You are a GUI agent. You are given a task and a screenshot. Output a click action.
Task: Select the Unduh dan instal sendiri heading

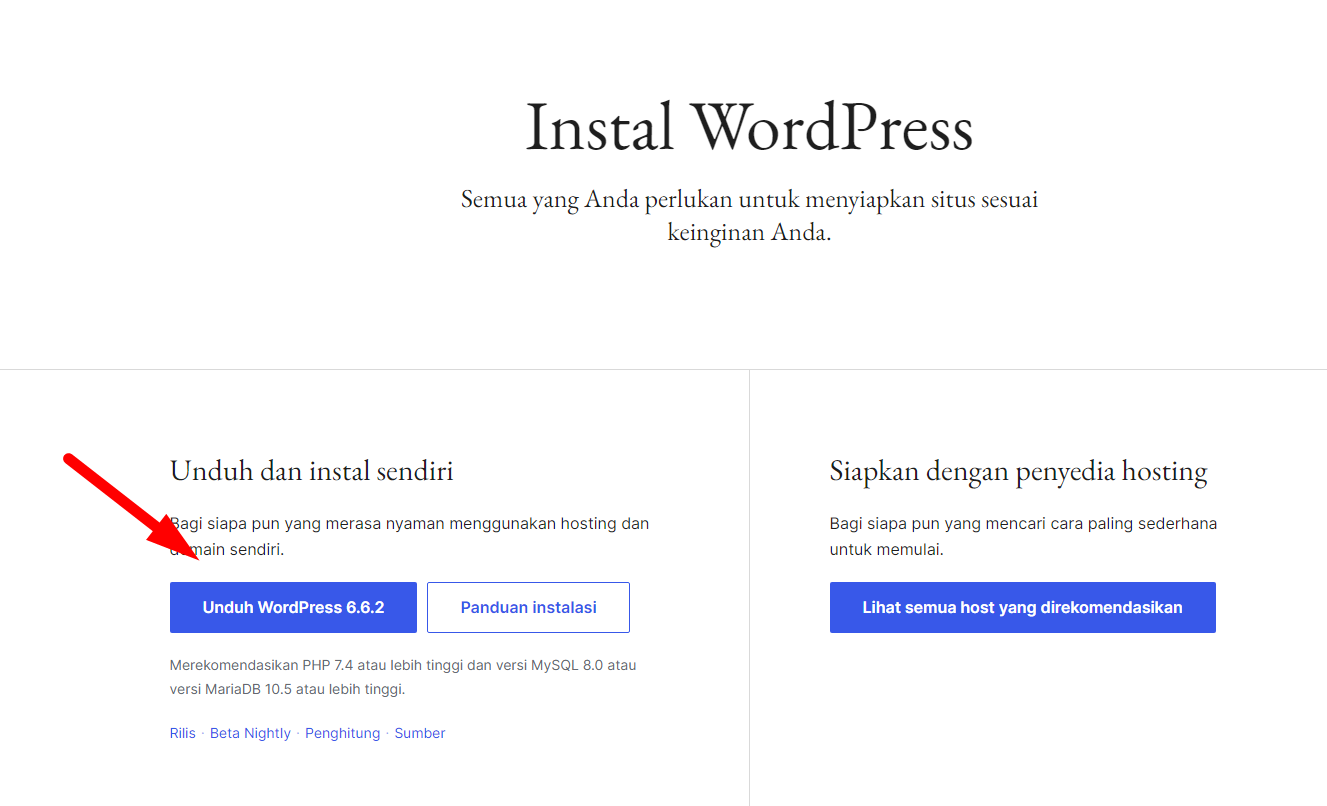pyautogui.click(x=312, y=470)
